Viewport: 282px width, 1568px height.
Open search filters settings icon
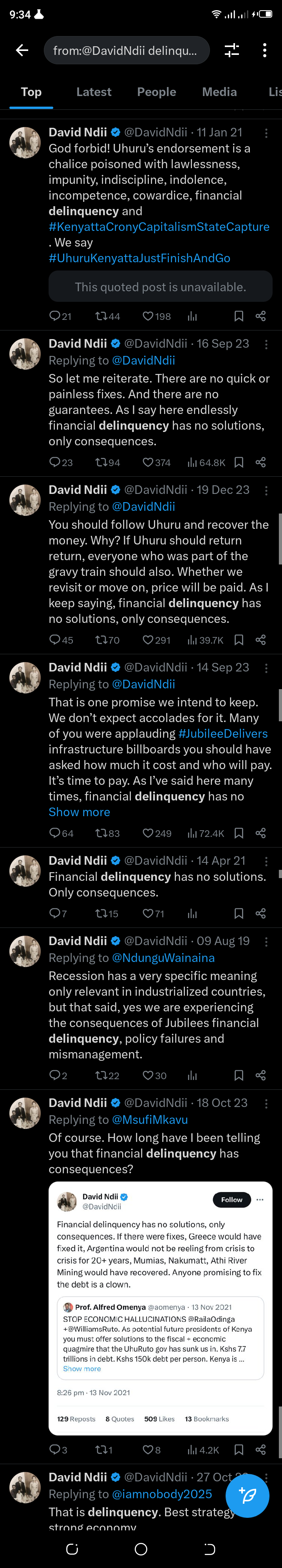(231, 51)
